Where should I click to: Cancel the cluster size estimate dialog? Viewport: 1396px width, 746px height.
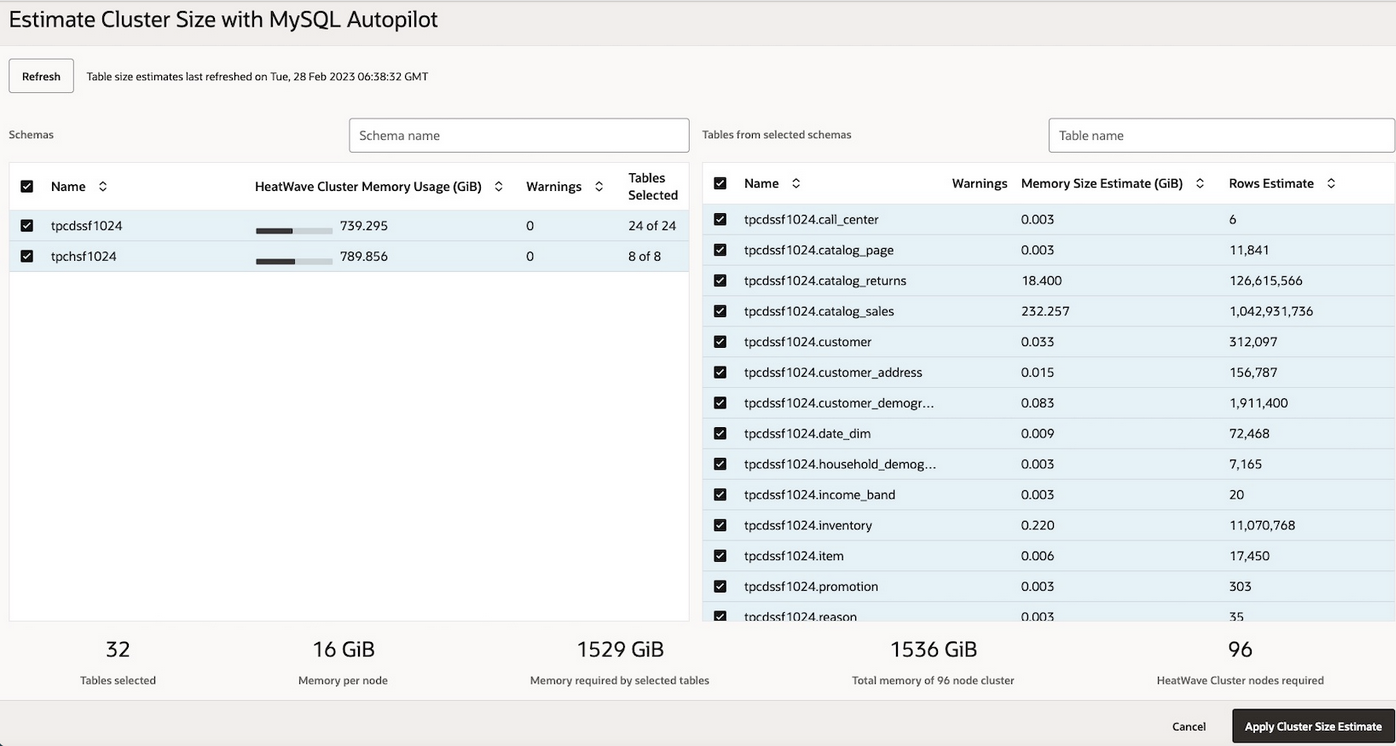[x=1189, y=727]
